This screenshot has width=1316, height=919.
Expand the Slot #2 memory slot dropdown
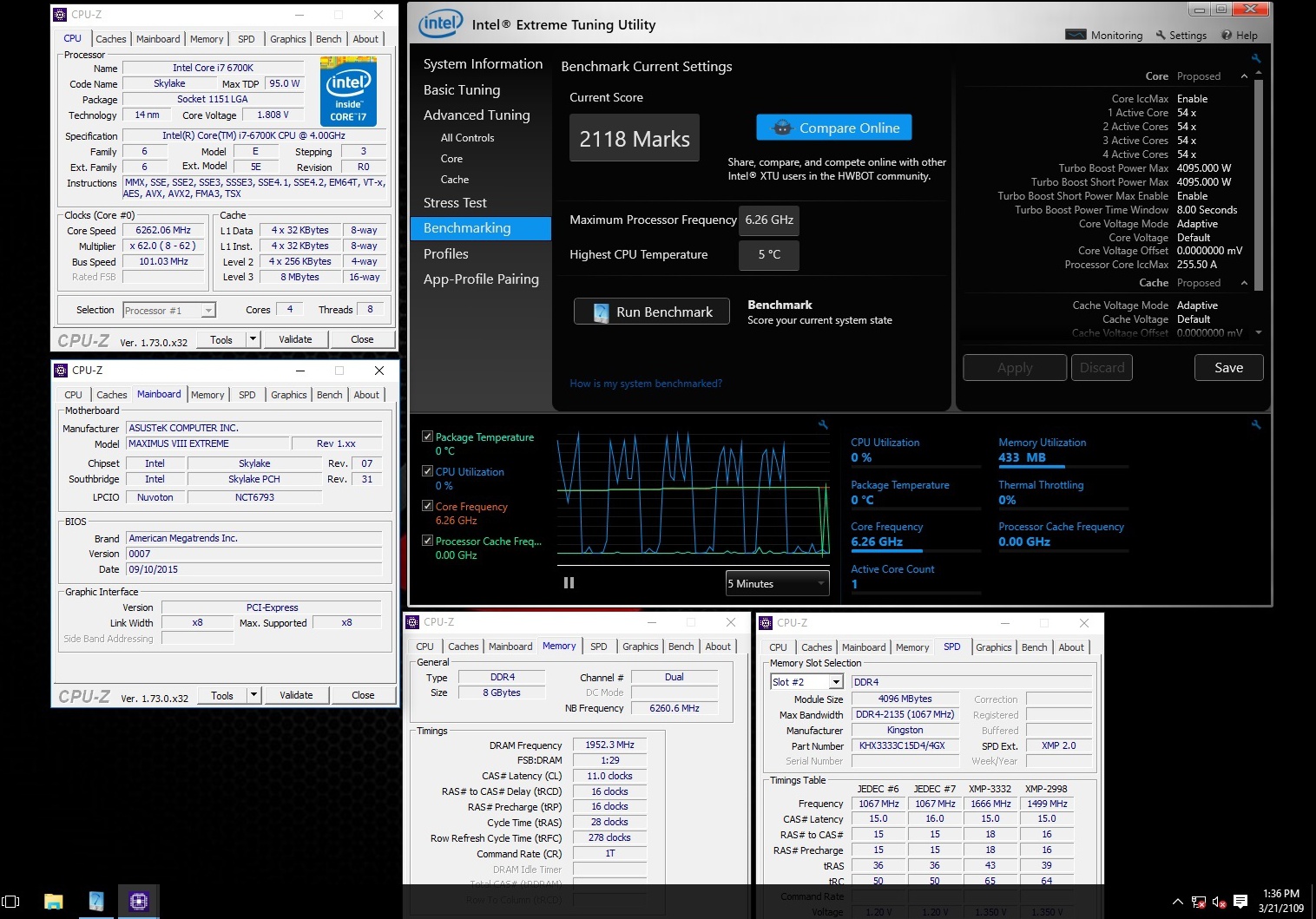pyautogui.click(x=806, y=682)
